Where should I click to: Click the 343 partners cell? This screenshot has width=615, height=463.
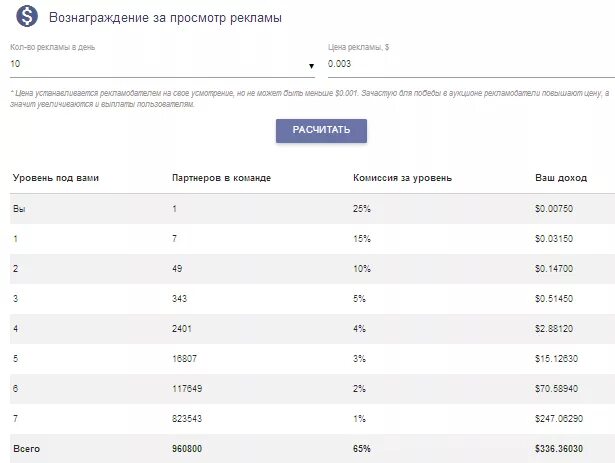coord(179,299)
